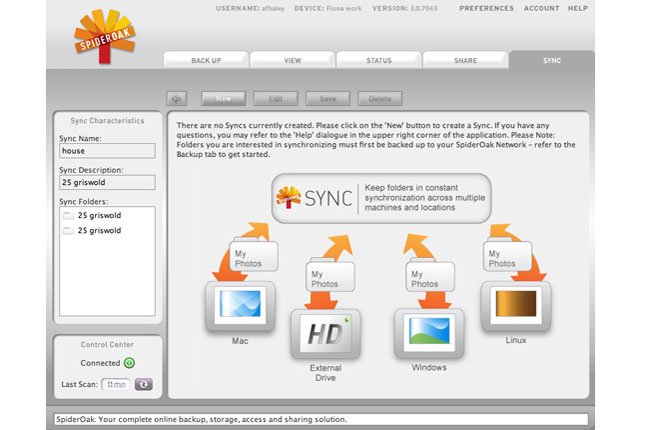This screenshot has width=650, height=430.
Task: Open the Help menu
Action: click(x=578, y=8)
